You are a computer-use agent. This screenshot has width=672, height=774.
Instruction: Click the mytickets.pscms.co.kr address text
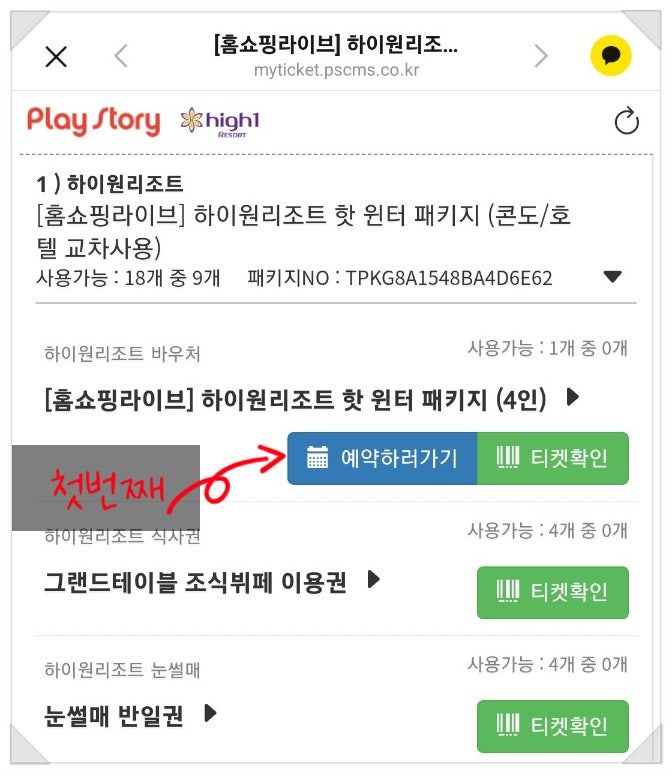(x=336, y=70)
